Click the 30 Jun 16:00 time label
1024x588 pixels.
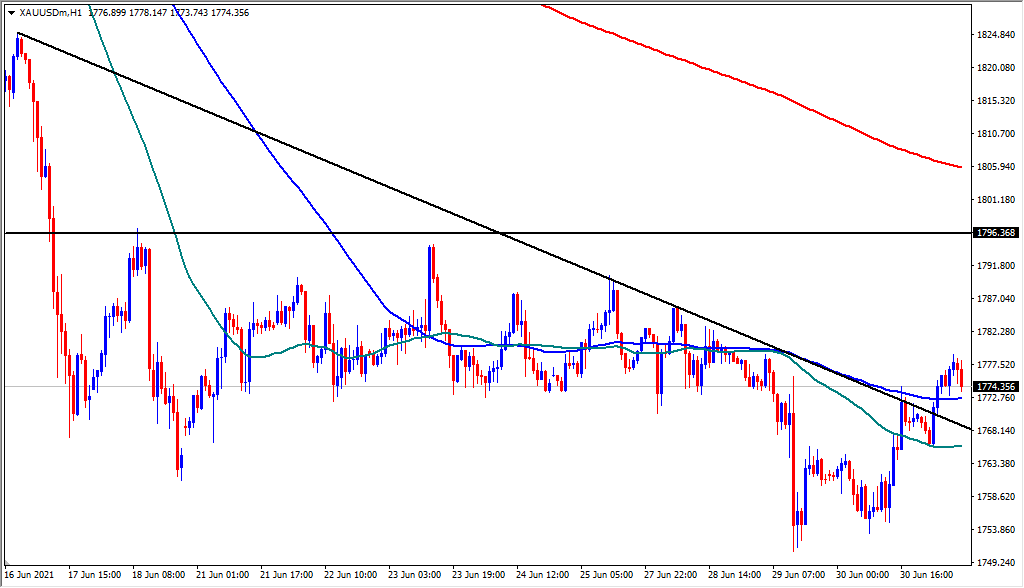[927, 575]
